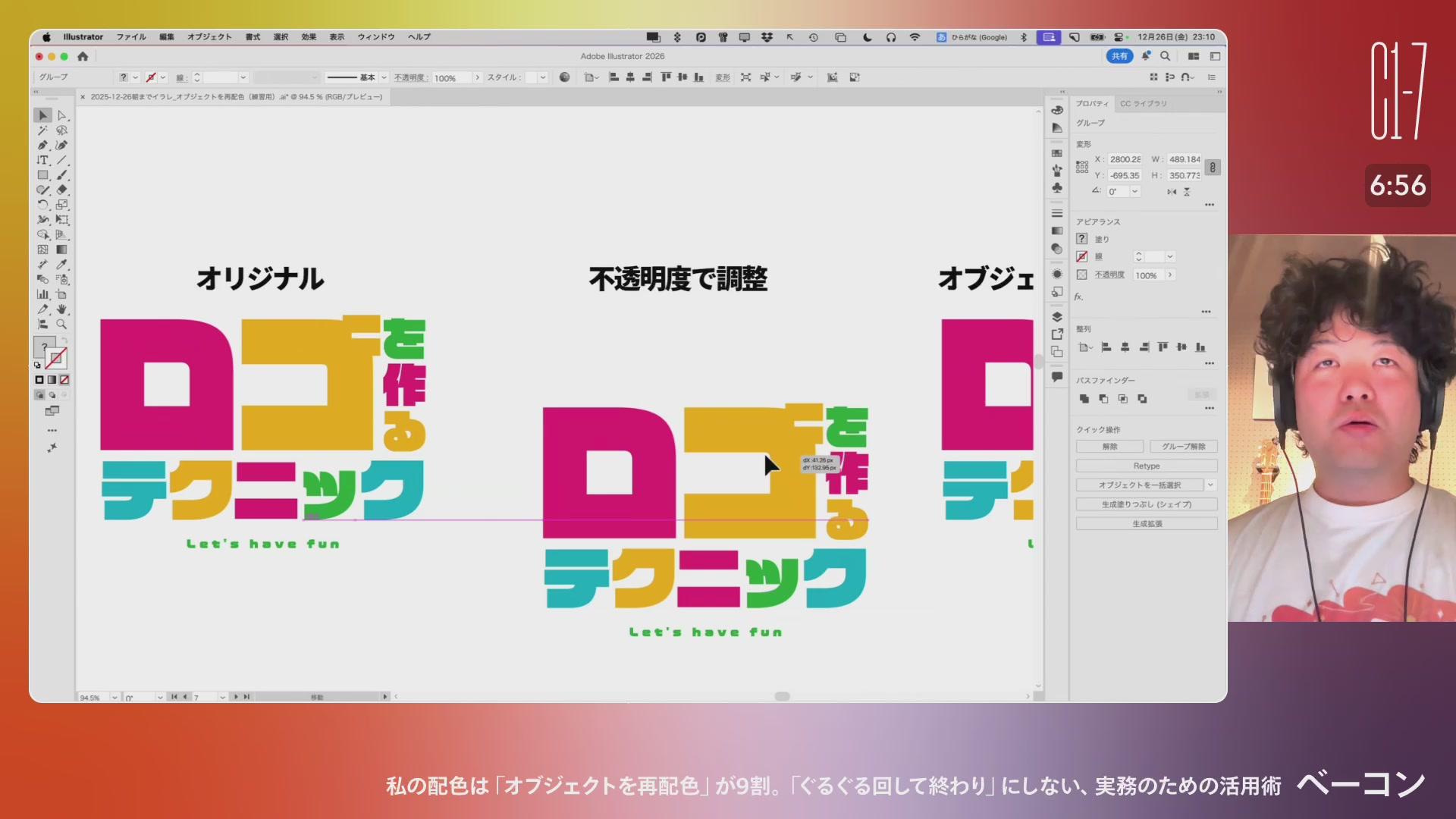Open the オブジェクト menu
The image size is (1456, 819).
click(209, 36)
